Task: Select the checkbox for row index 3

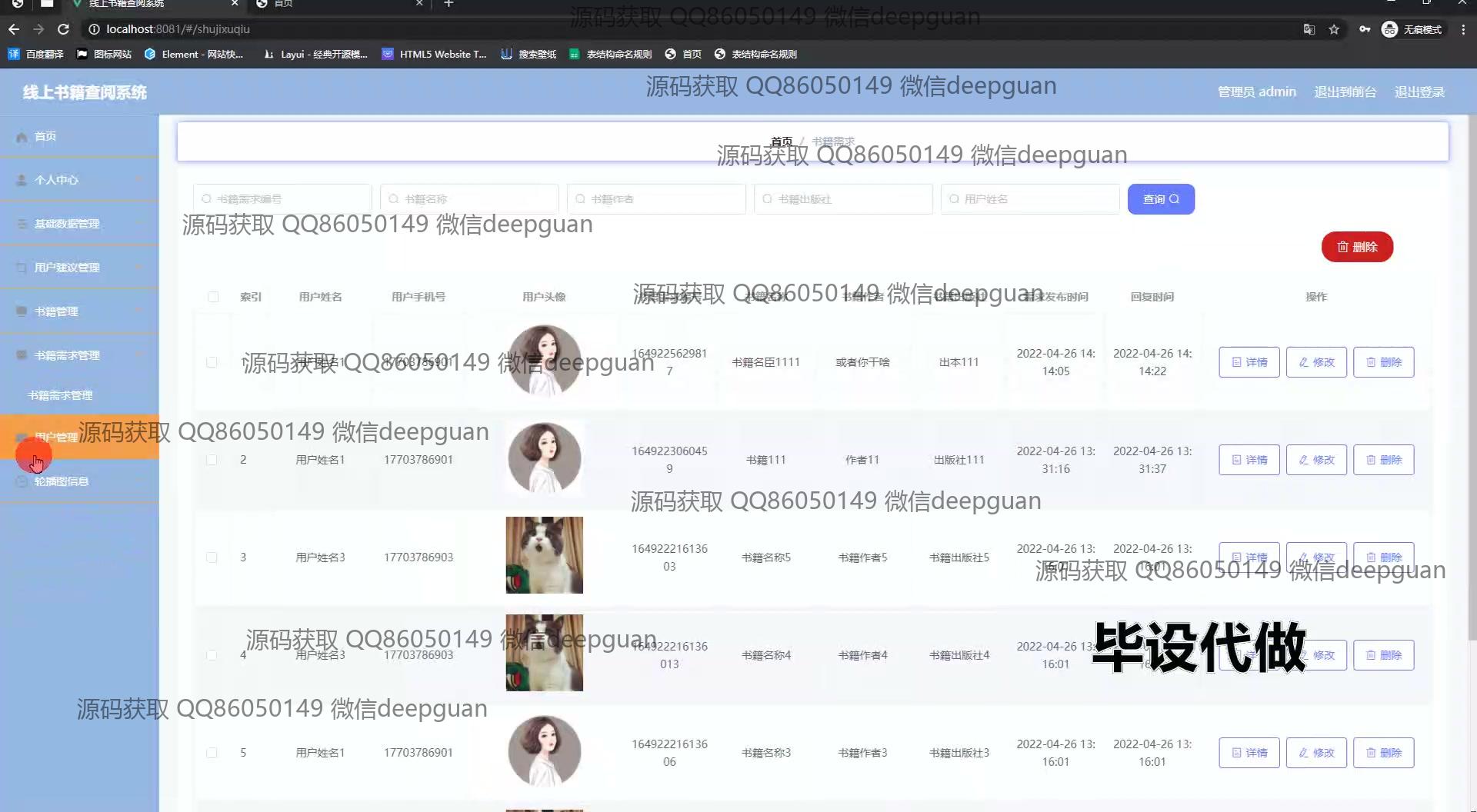Action: (x=212, y=557)
